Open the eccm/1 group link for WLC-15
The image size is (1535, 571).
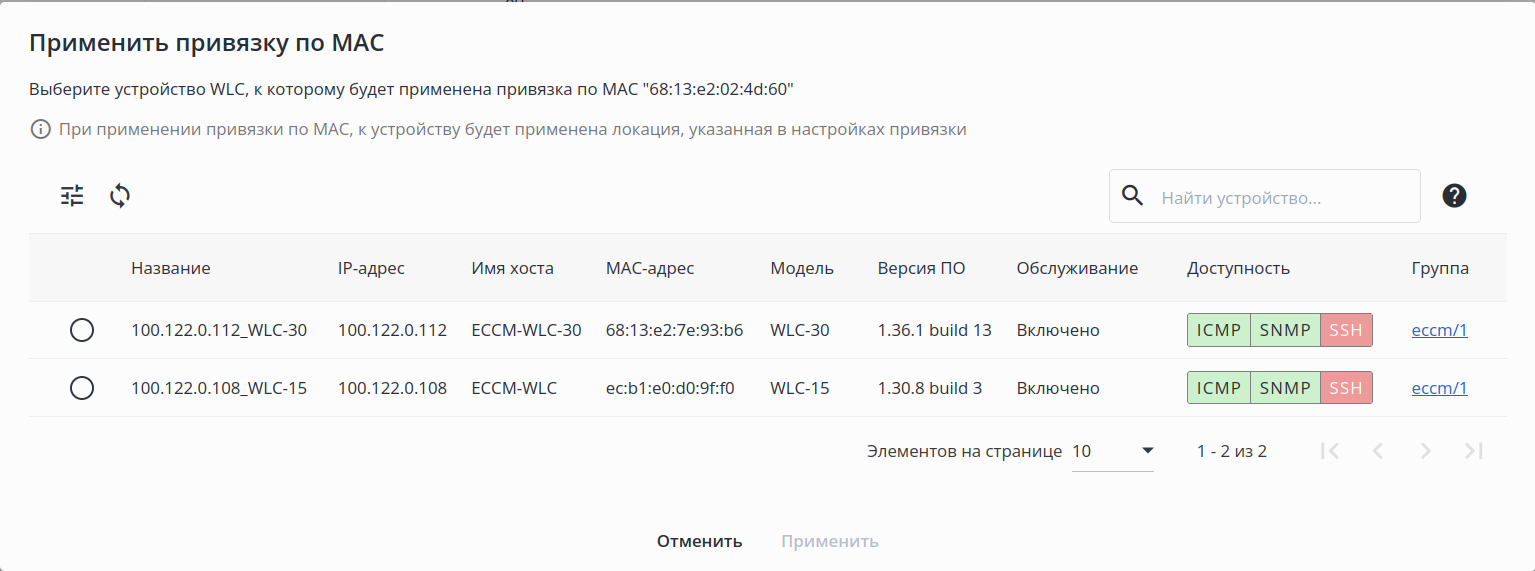pyautogui.click(x=1439, y=388)
